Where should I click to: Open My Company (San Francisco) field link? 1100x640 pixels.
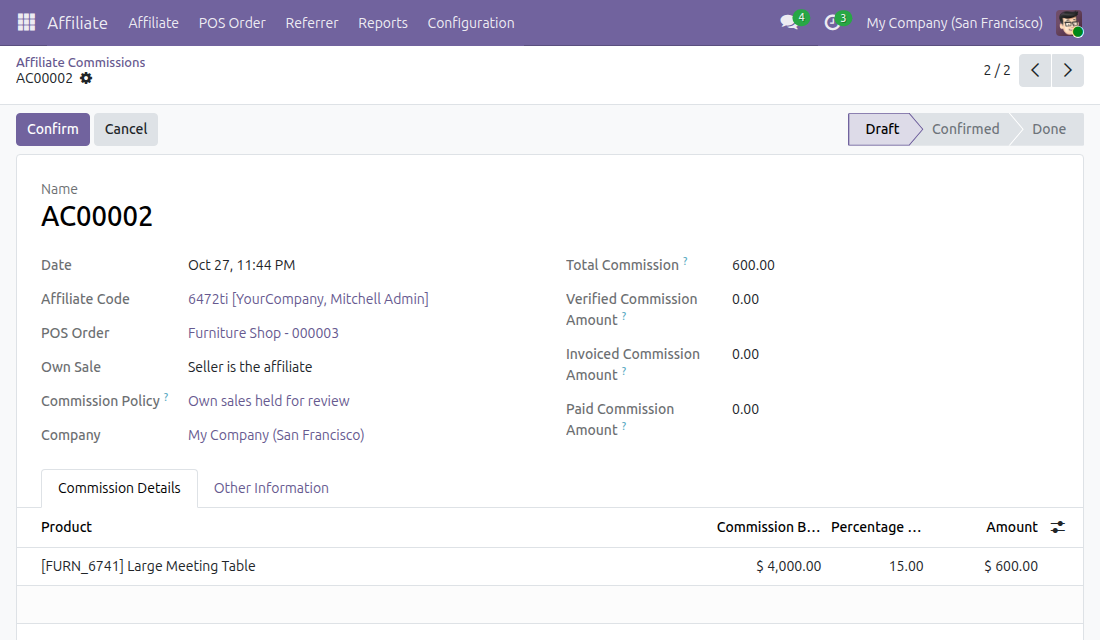[x=276, y=435]
